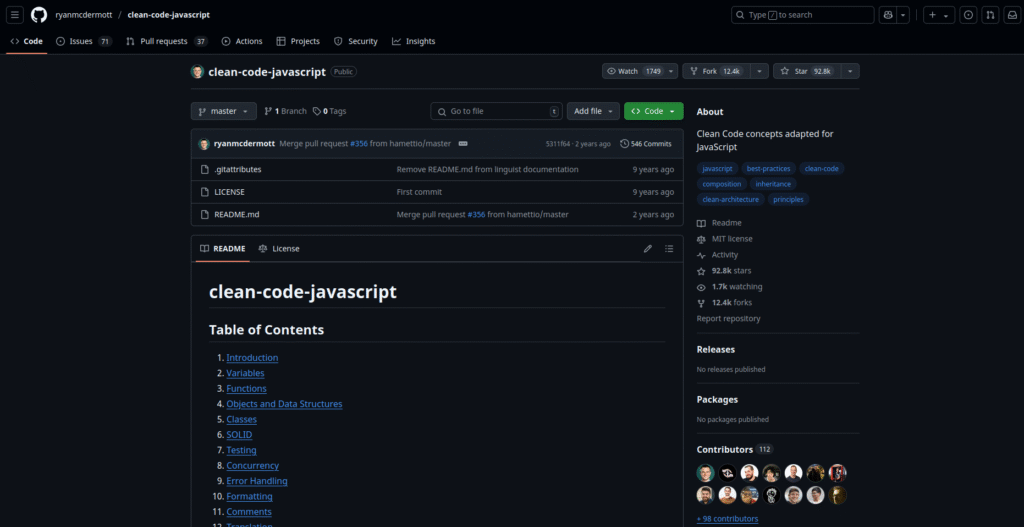Click the javascript topic tag
The height and width of the screenshot is (527, 1024).
[718, 168]
